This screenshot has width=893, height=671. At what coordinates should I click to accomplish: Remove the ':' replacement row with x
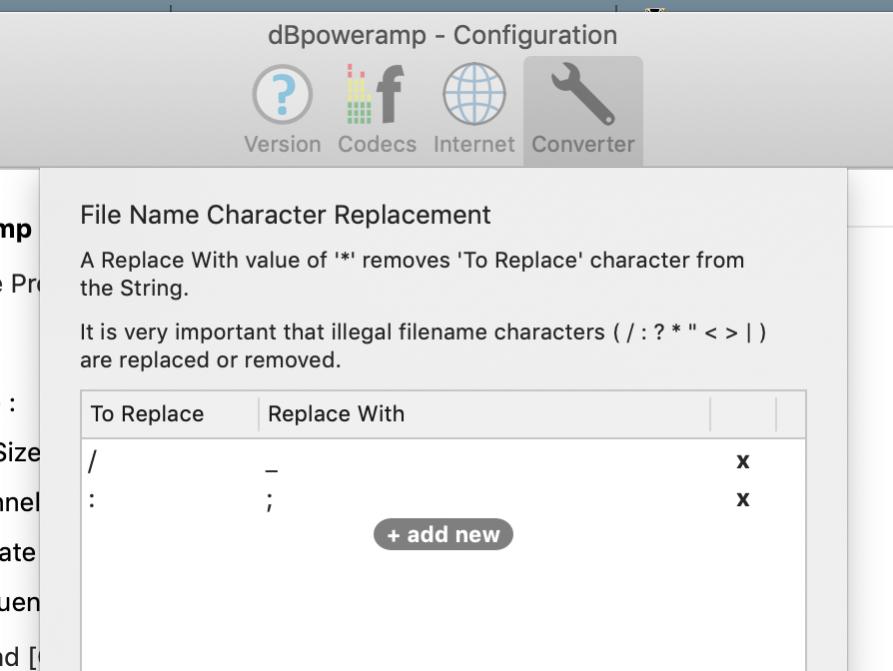tap(743, 499)
